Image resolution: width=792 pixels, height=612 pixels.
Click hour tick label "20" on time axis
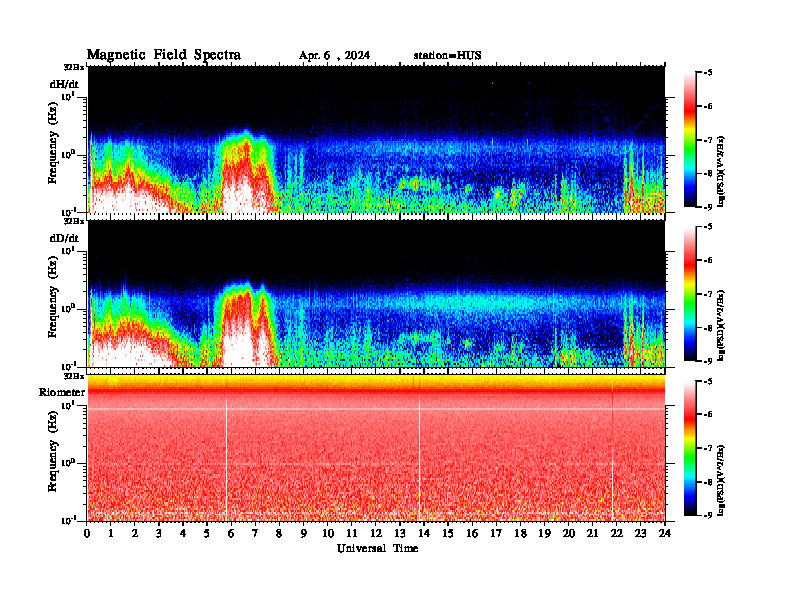coord(569,533)
